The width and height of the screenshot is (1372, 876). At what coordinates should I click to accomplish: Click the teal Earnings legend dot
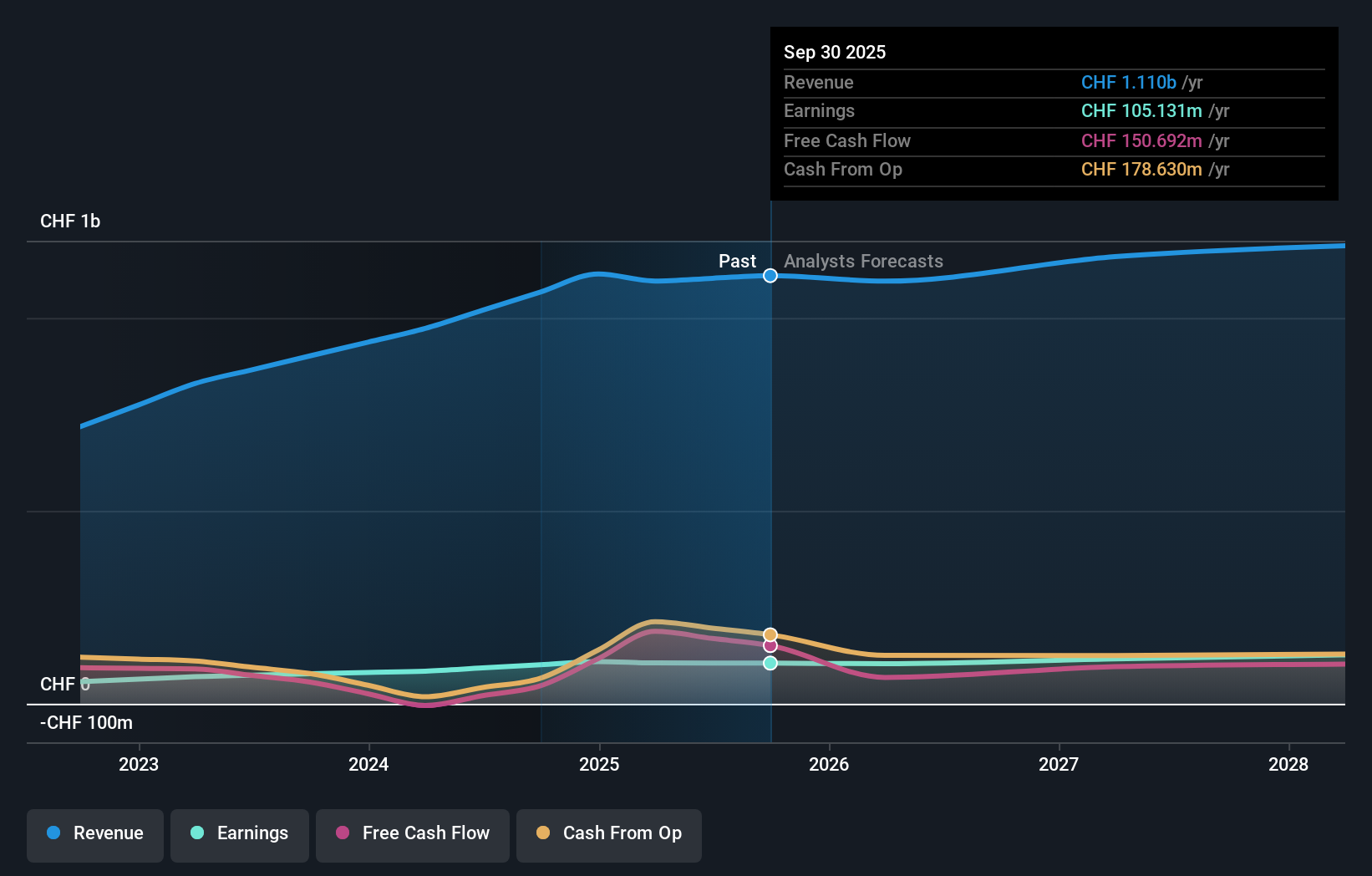click(x=196, y=833)
